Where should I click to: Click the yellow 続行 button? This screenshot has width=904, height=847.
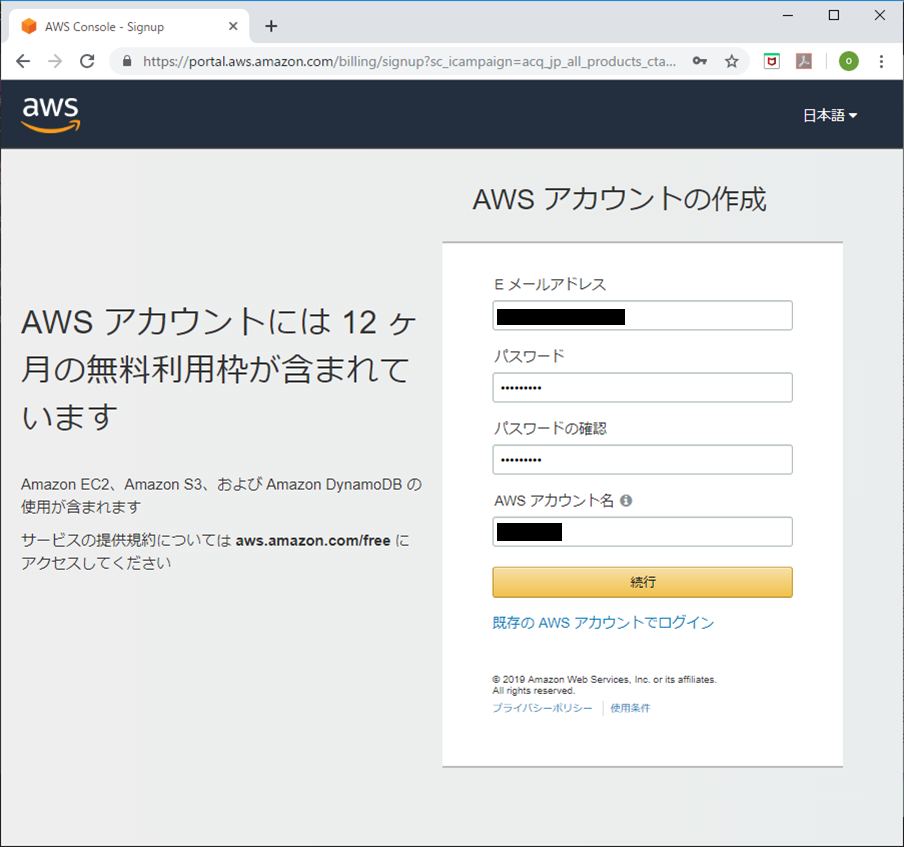point(642,582)
